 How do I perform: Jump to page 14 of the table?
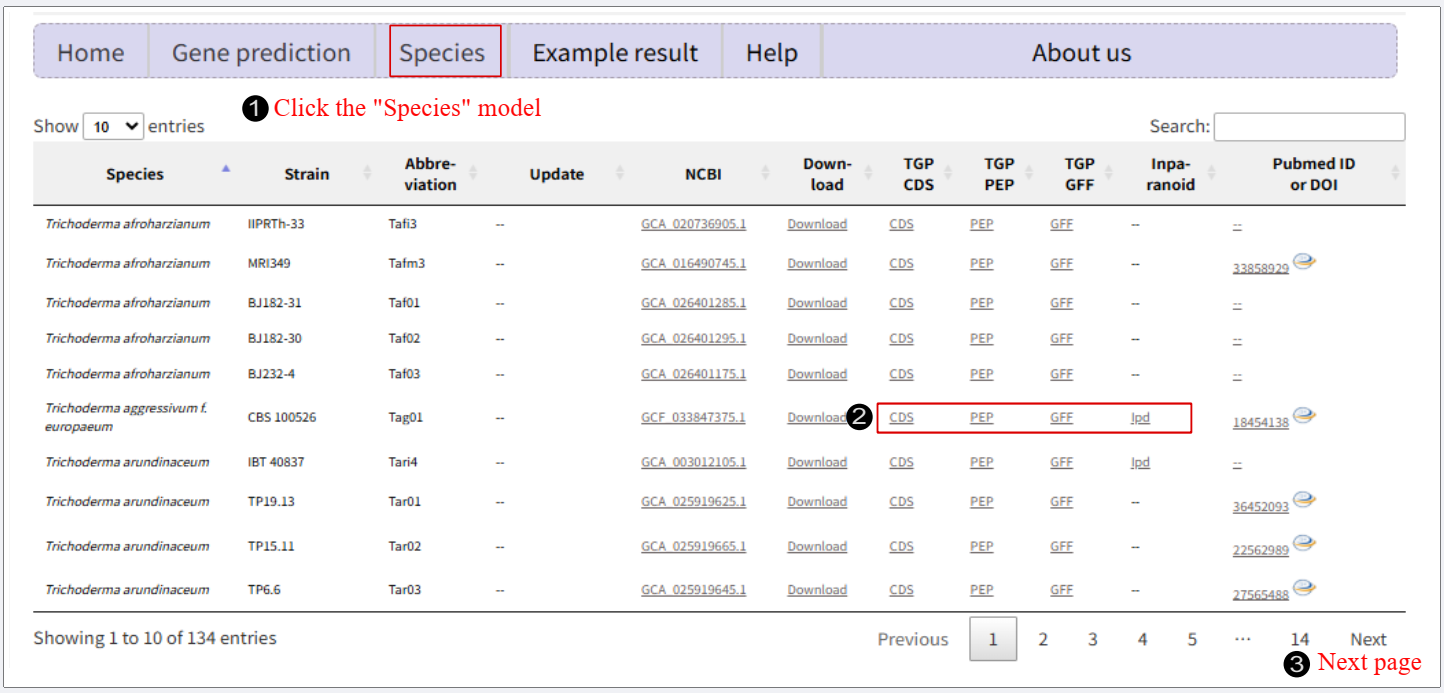point(1299,639)
